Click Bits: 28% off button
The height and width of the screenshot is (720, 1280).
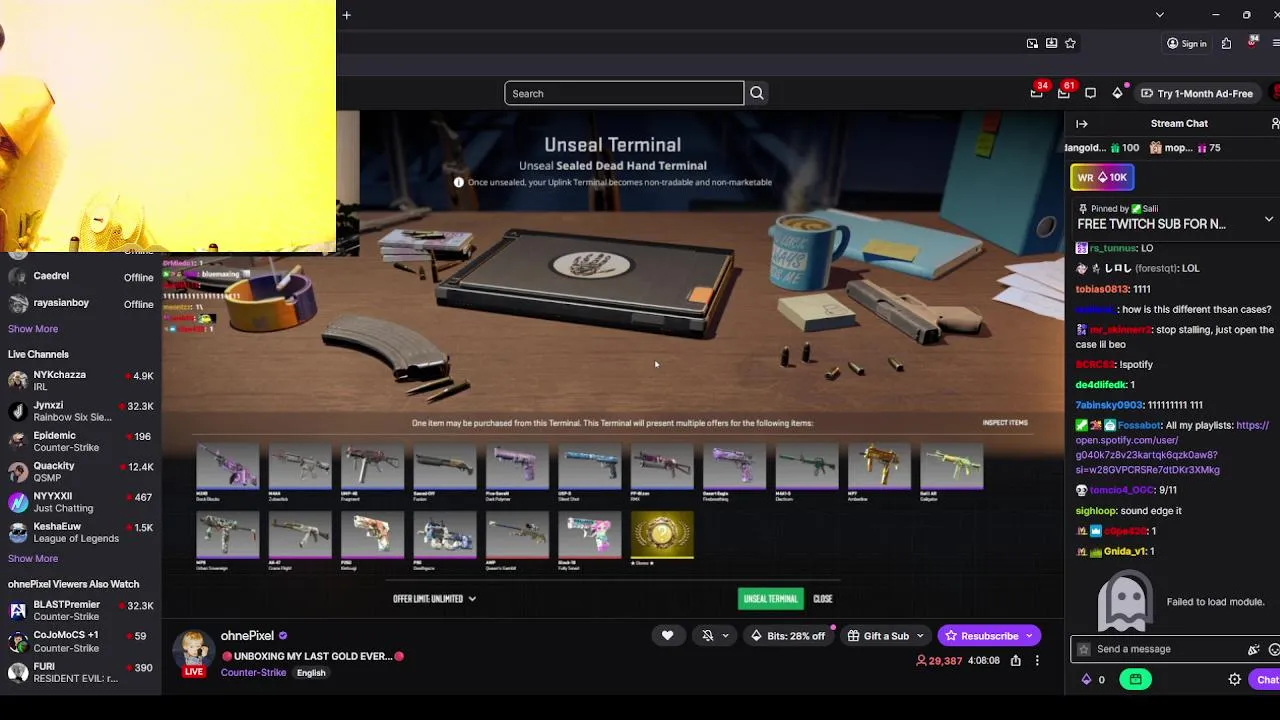tap(788, 636)
